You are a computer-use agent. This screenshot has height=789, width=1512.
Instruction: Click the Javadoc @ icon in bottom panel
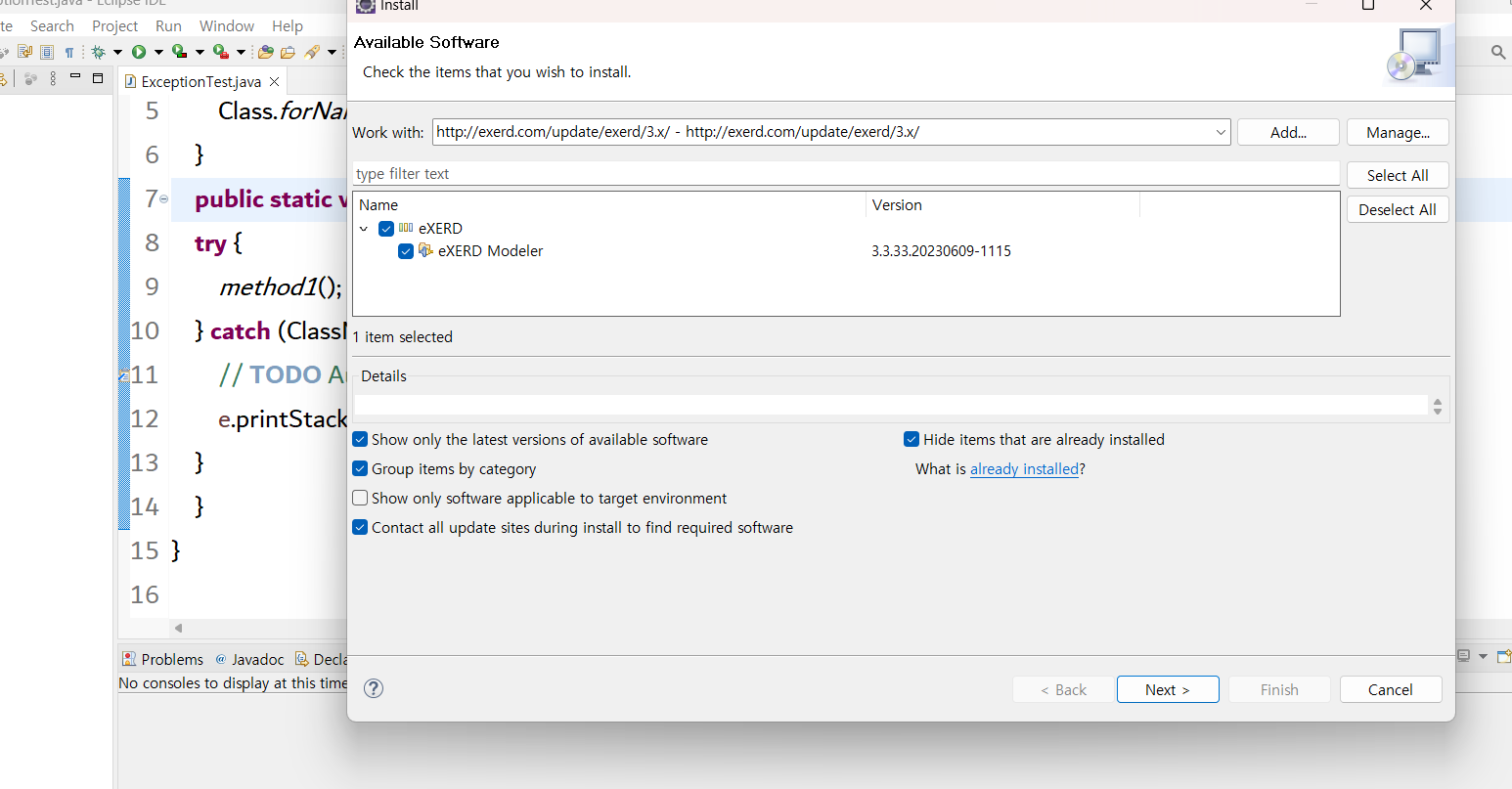[221, 659]
